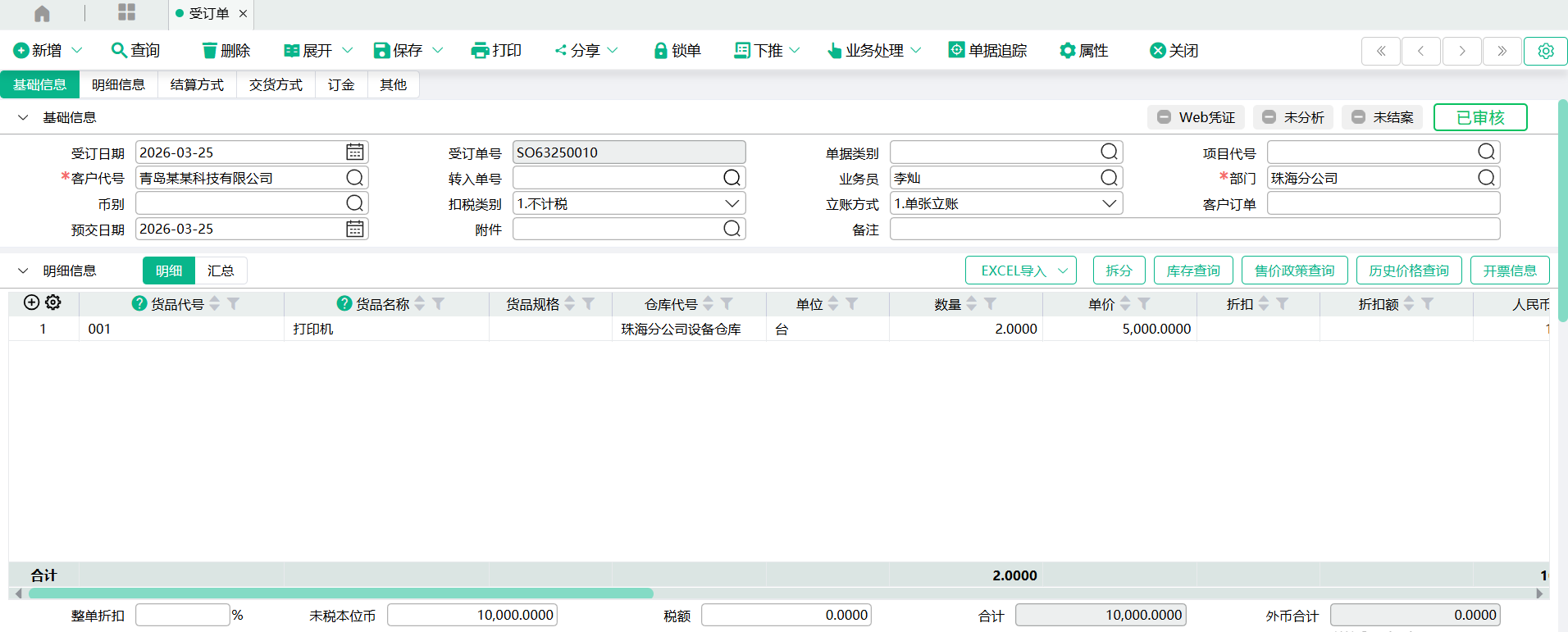Click the 库存查询 button
1568x632 pixels.
(1192, 271)
